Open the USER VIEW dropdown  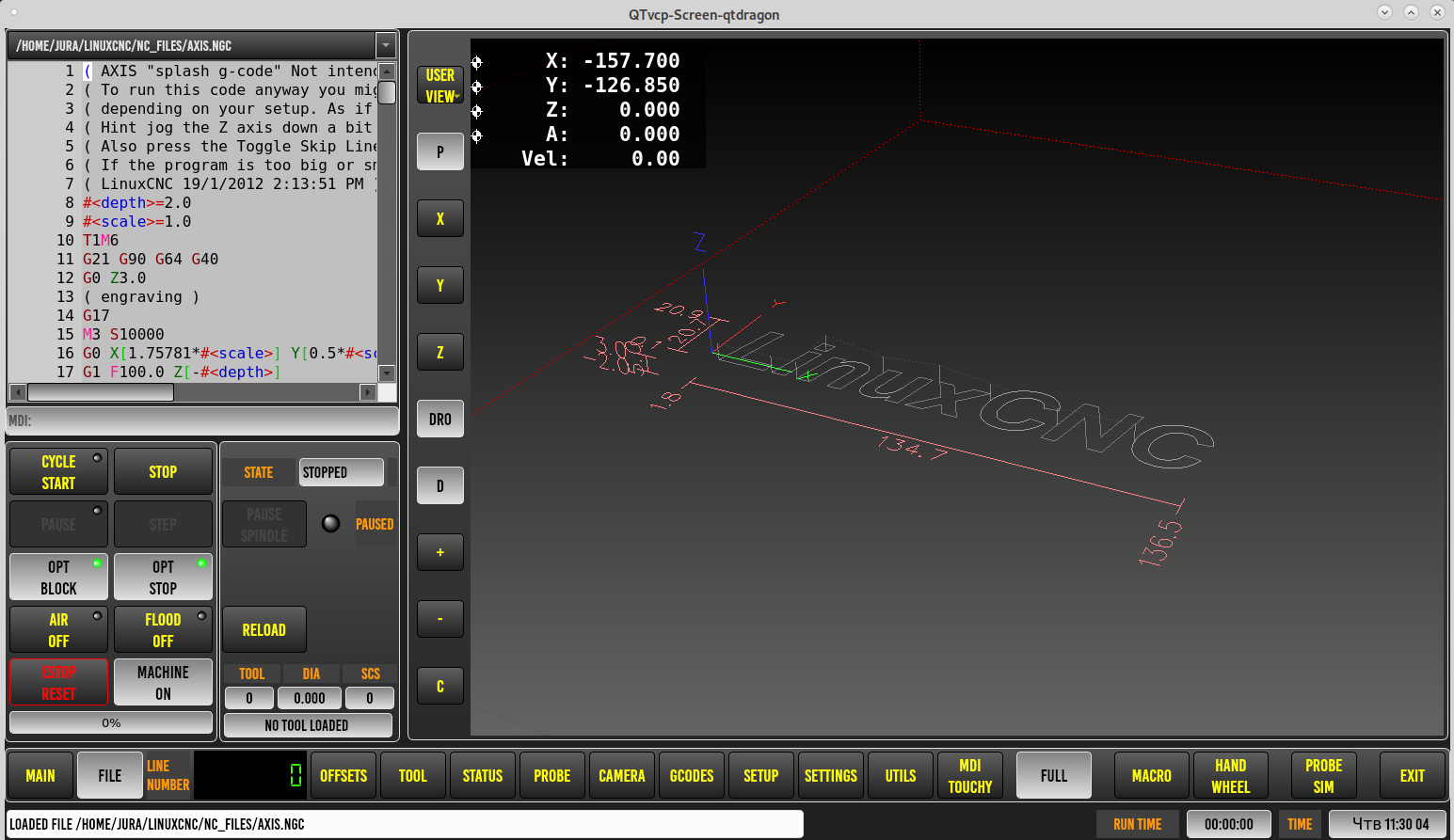coord(440,85)
